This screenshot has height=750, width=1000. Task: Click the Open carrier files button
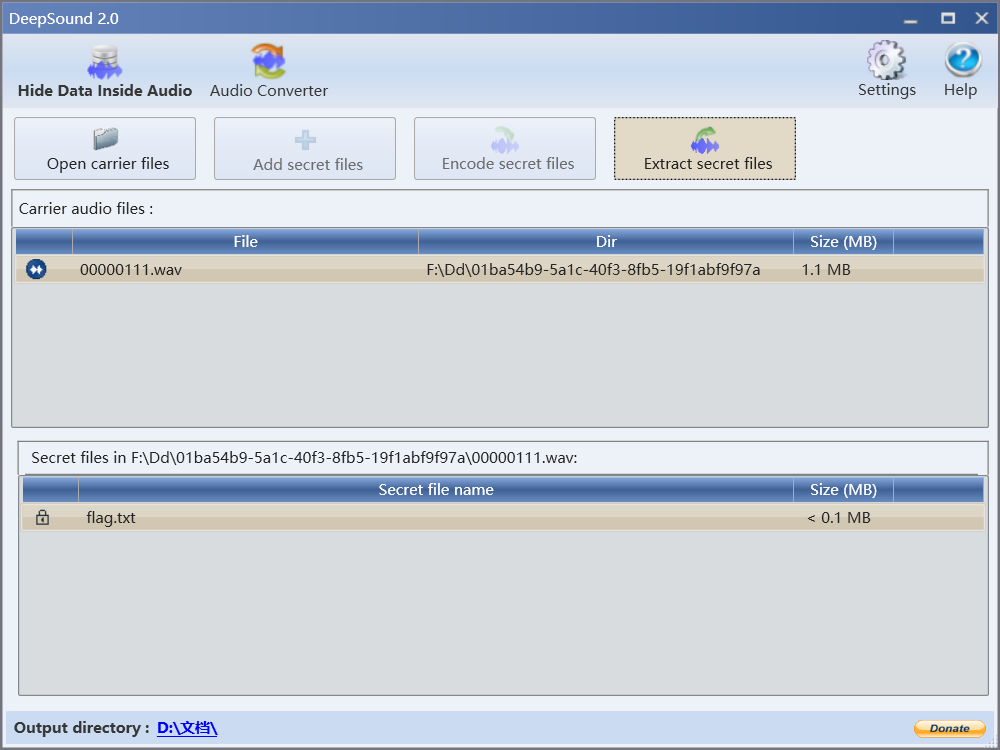[105, 149]
